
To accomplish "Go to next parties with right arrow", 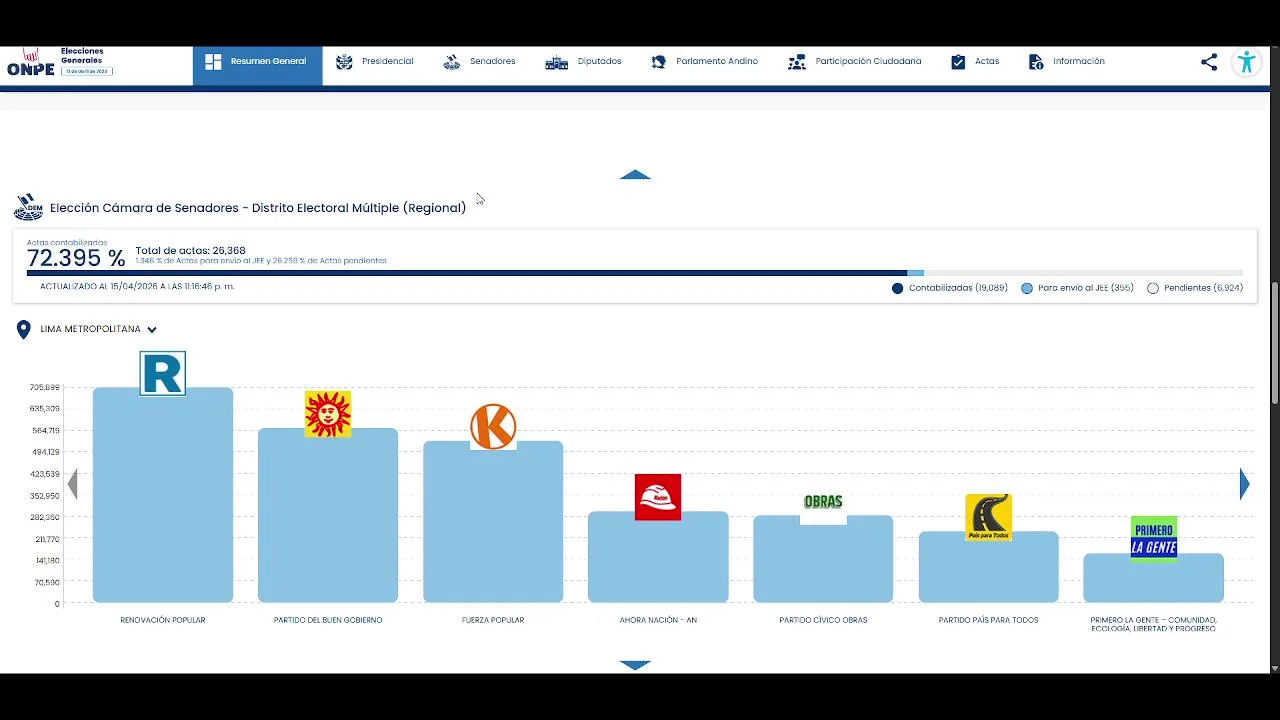I will 1245,484.
